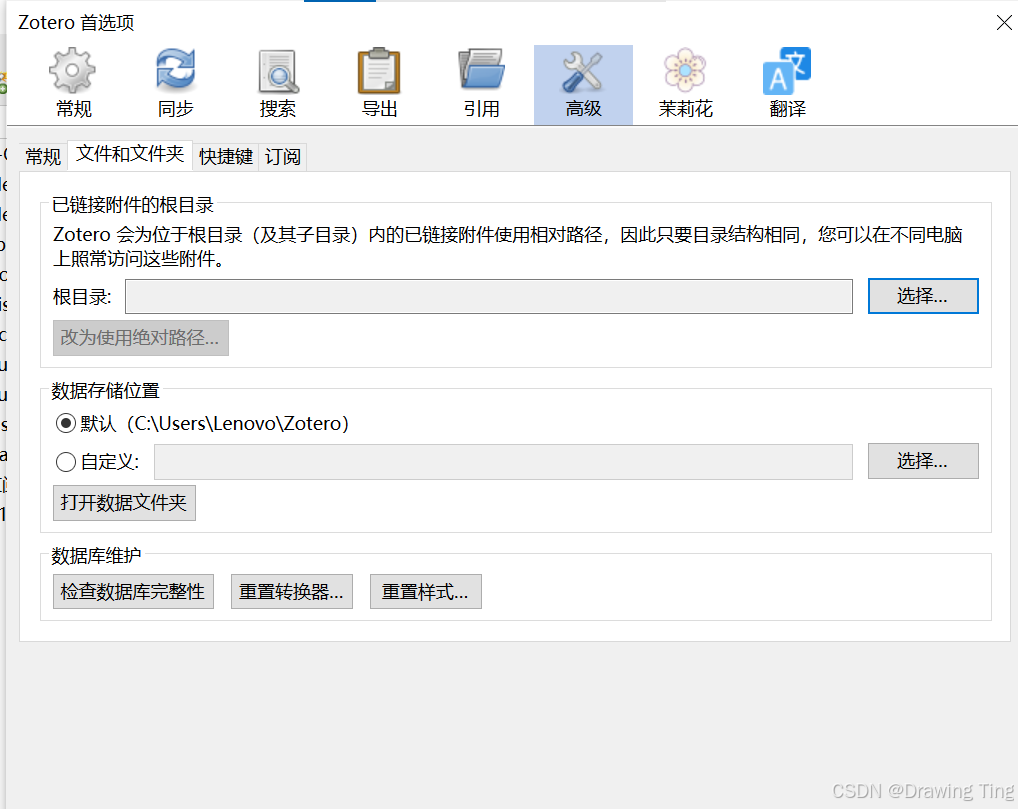Screen dimensions: 1018x809
Task: Click 选择... button for custom data directory
Action: tap(923, 461)
